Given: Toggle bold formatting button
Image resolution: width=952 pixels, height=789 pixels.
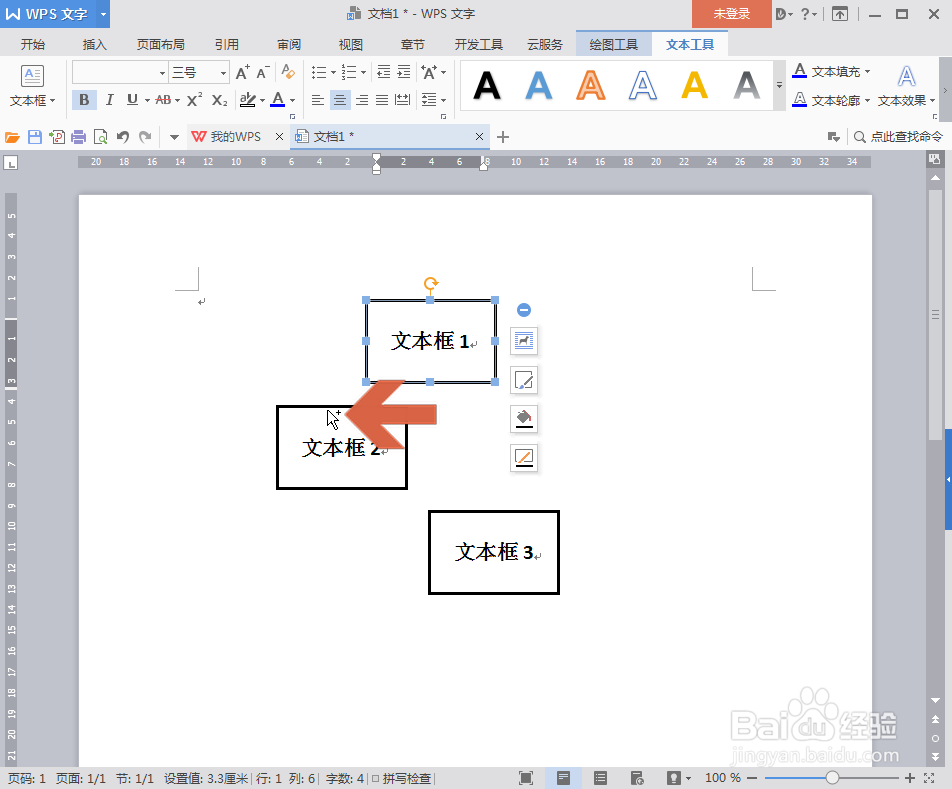Looking at the screenshot, I should (x=84, y=100).
